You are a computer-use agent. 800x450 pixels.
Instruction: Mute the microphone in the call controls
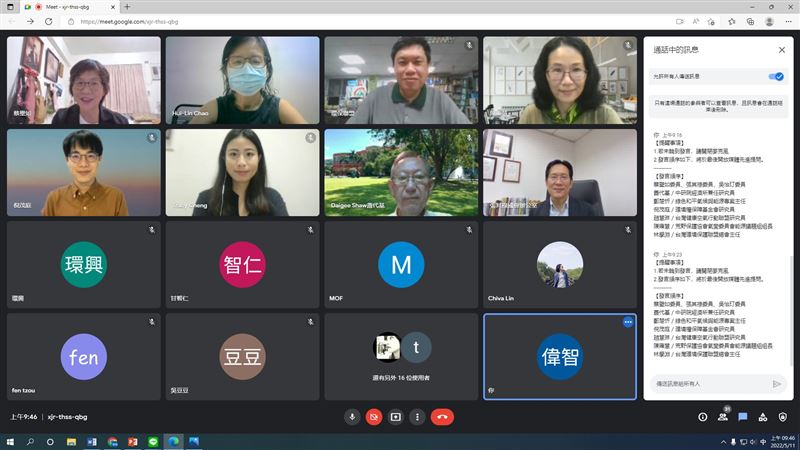pyautogui.click(x=352, y=417)
